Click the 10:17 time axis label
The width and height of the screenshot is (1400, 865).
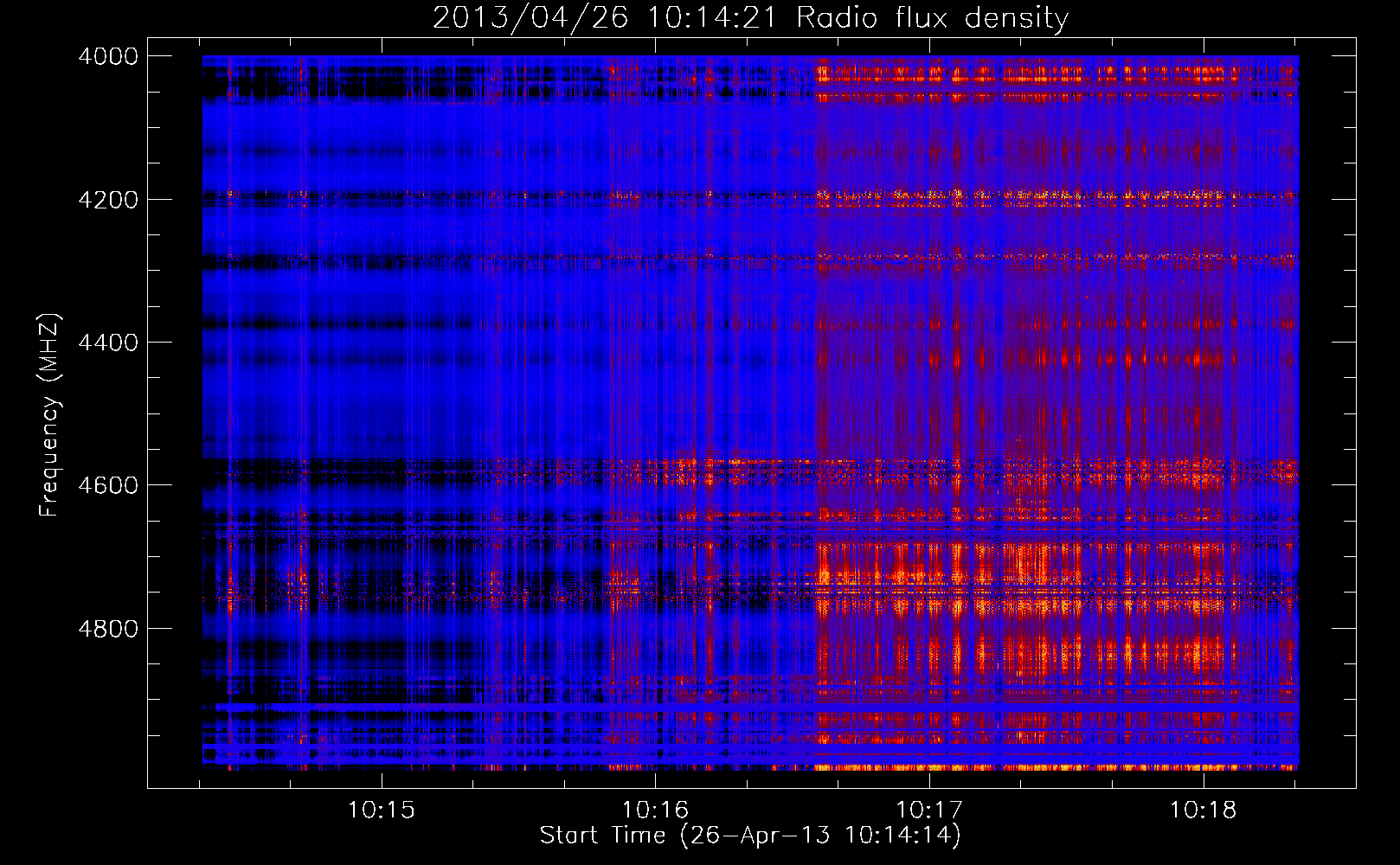pos(929,811)
